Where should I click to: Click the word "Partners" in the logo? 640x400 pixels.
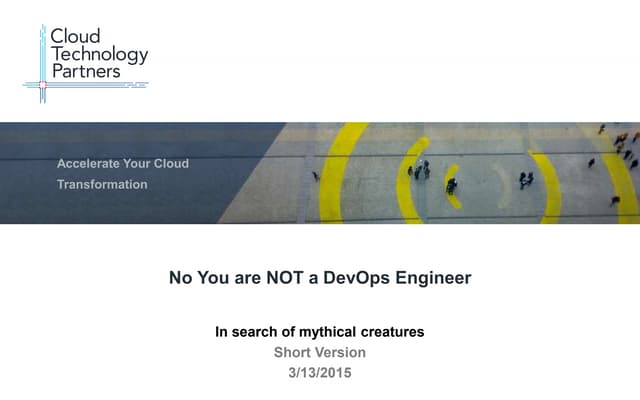85,71
